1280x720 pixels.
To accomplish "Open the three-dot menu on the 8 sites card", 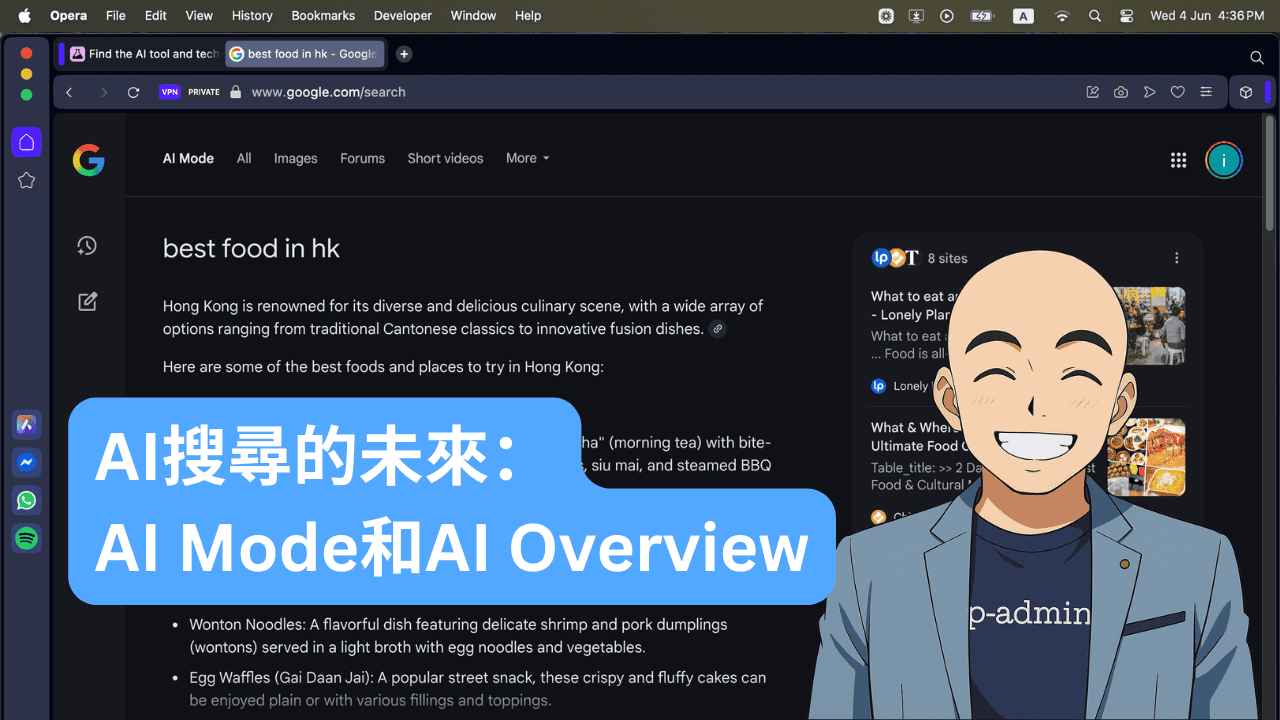I will click(1176, 257).
